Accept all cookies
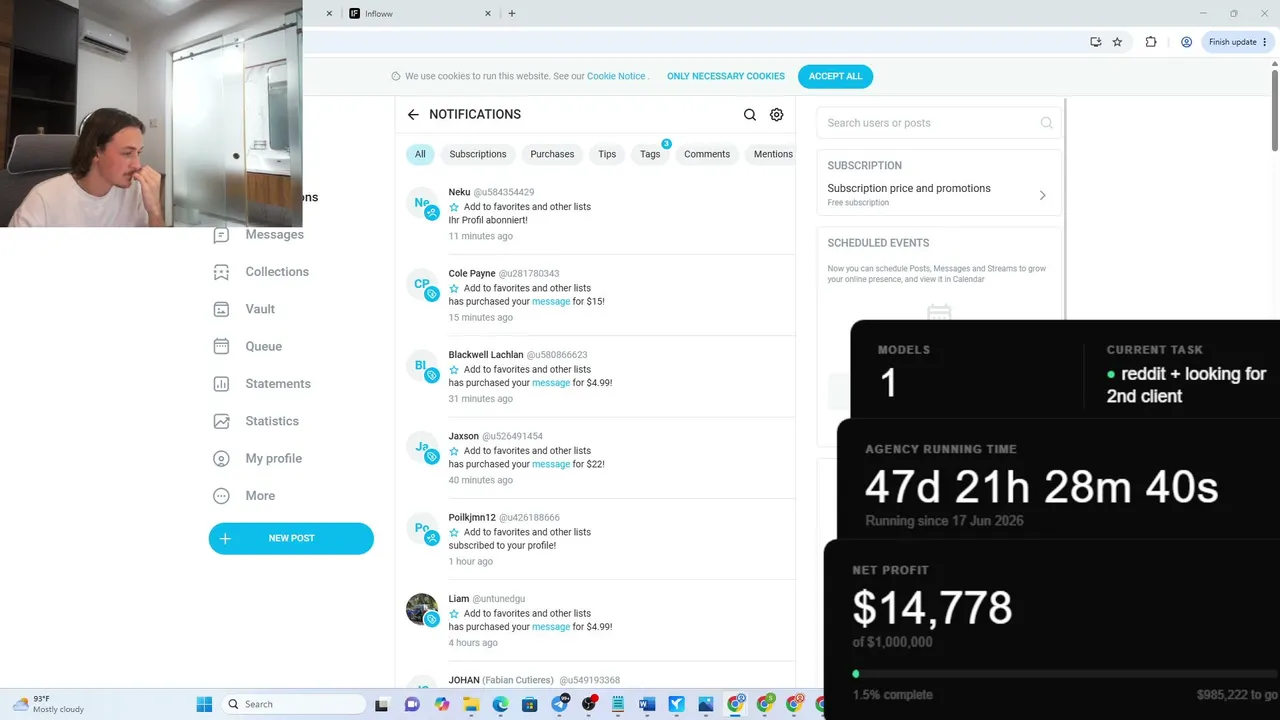This screenshot has width=1280, height=720. pos(835,76)
